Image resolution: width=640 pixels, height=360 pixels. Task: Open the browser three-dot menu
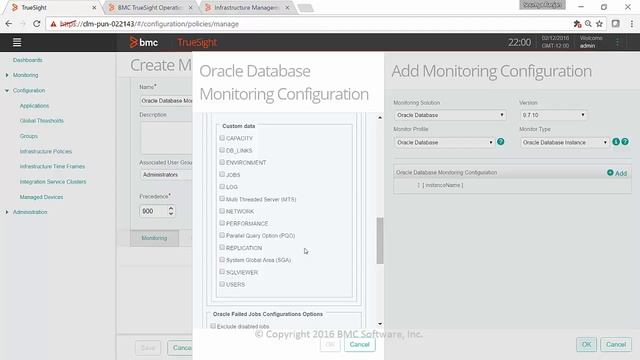coord(631,24)
